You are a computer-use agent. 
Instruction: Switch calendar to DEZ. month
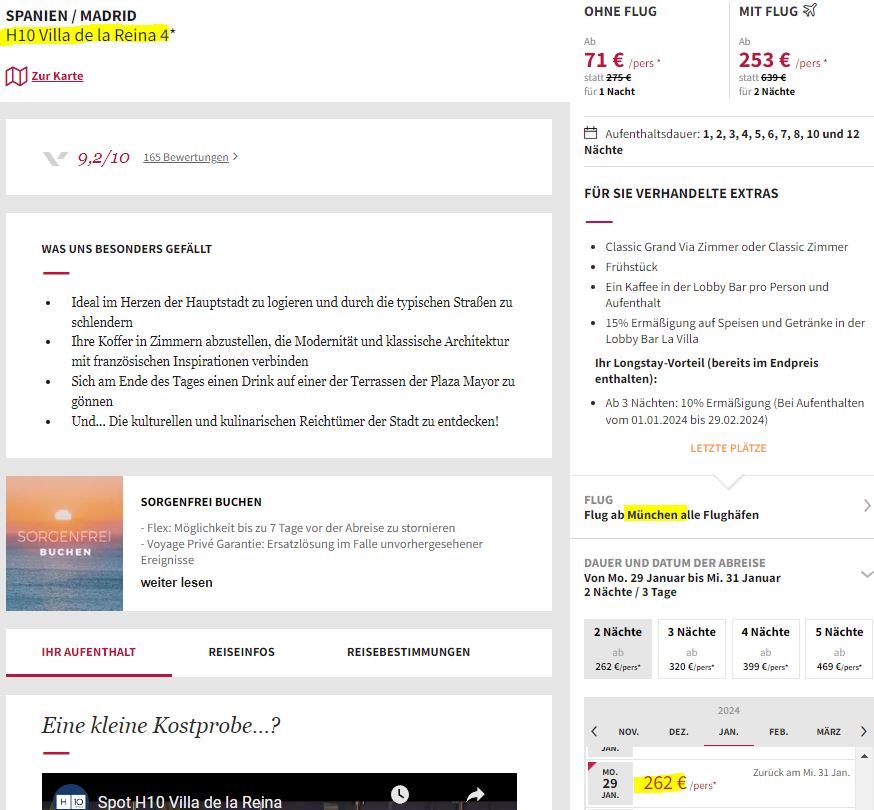point(678,732)
